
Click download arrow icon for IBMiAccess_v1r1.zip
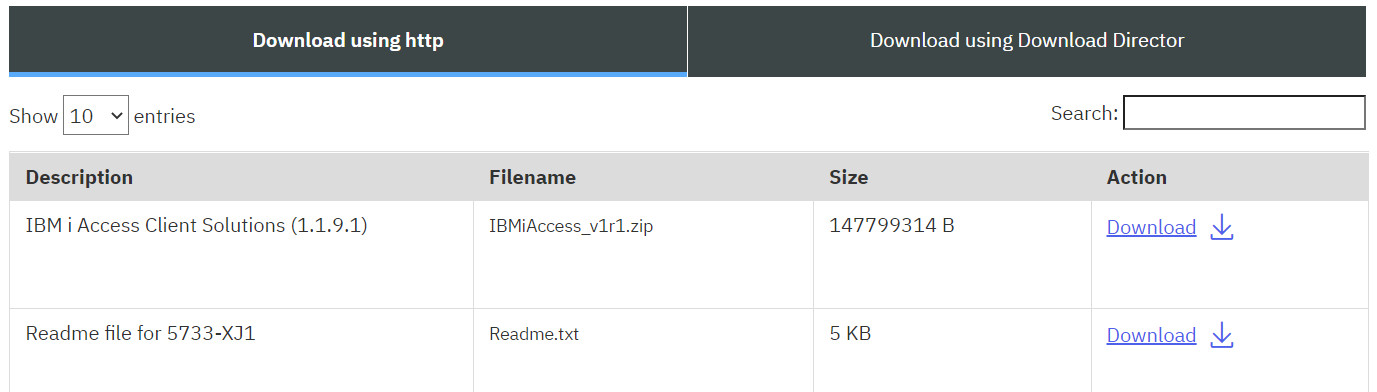pyautogui.click(x=1222, y=228)
